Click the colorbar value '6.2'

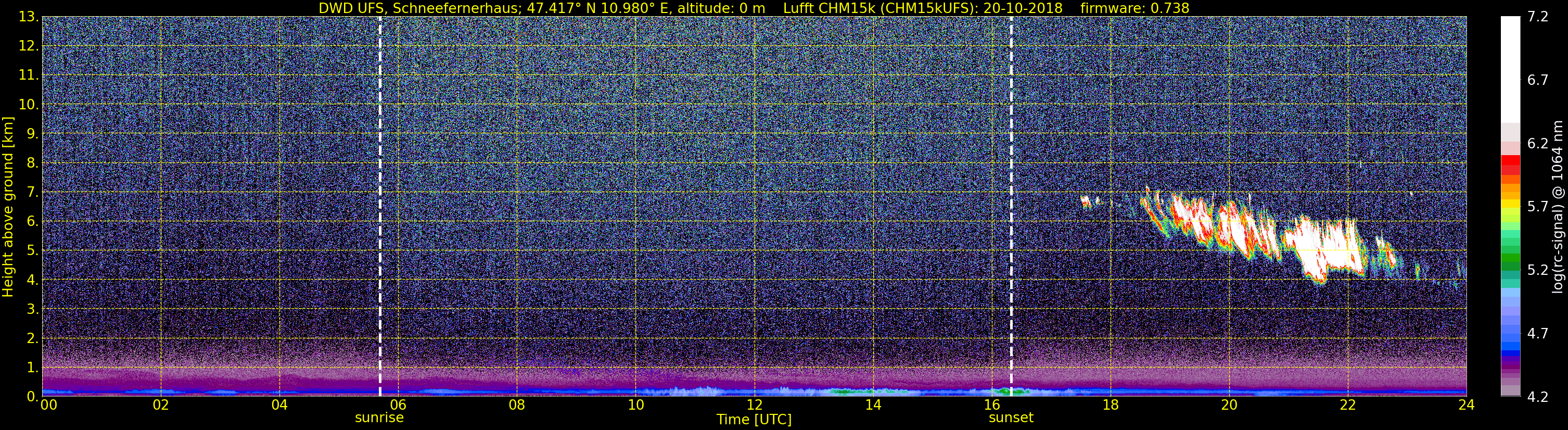[1538, 144]
